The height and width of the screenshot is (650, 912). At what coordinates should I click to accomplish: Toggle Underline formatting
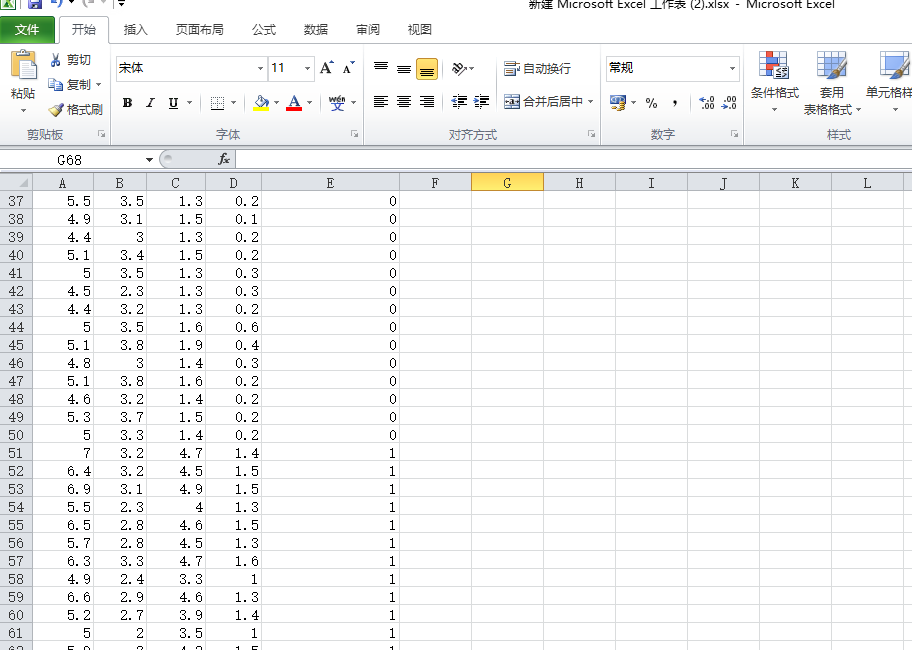173,103
